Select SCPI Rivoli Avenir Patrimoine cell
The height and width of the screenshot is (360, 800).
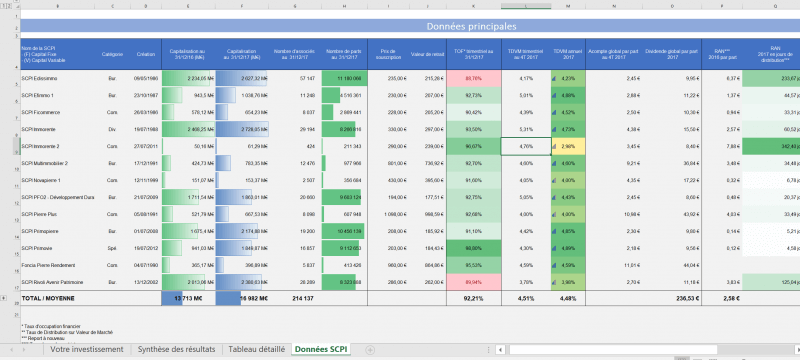pyautogui.click(x=57, y=282)
